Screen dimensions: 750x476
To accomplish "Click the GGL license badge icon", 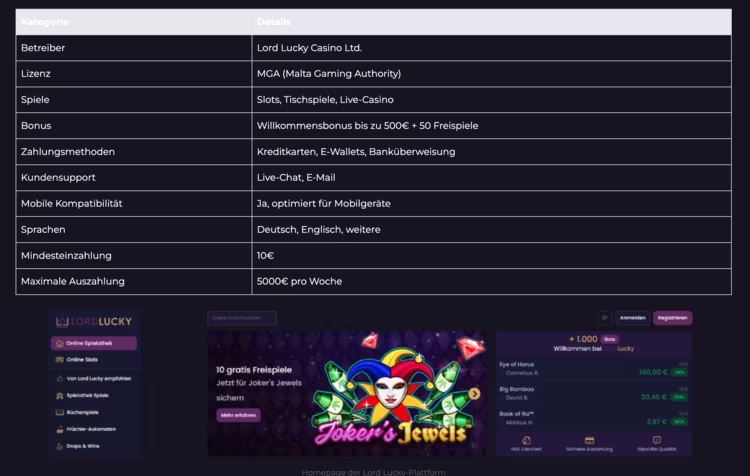I will click(x=526, y=440).
